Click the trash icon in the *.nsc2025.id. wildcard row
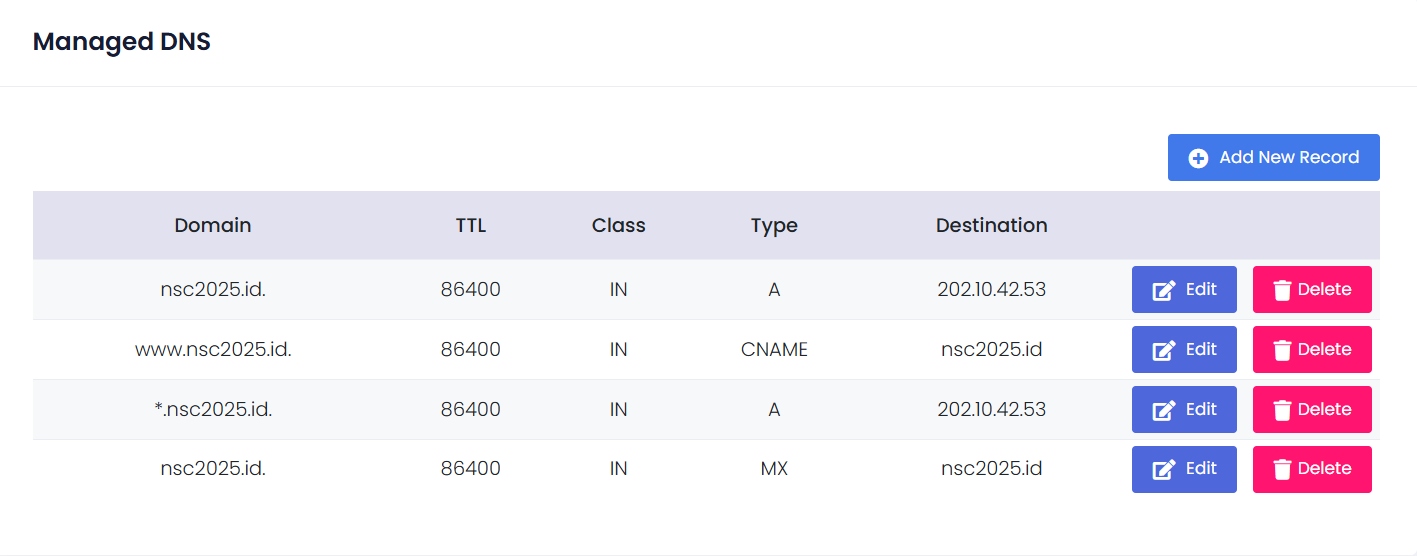Viewport: 1417px width, 556px height. pos(1282,410)
